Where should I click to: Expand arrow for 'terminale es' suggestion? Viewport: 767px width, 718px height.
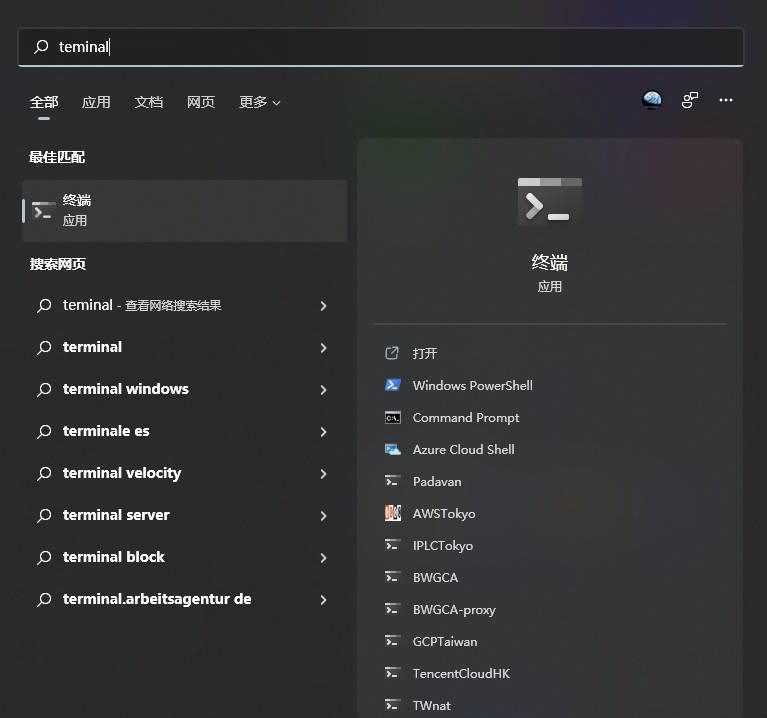(323, 432)
